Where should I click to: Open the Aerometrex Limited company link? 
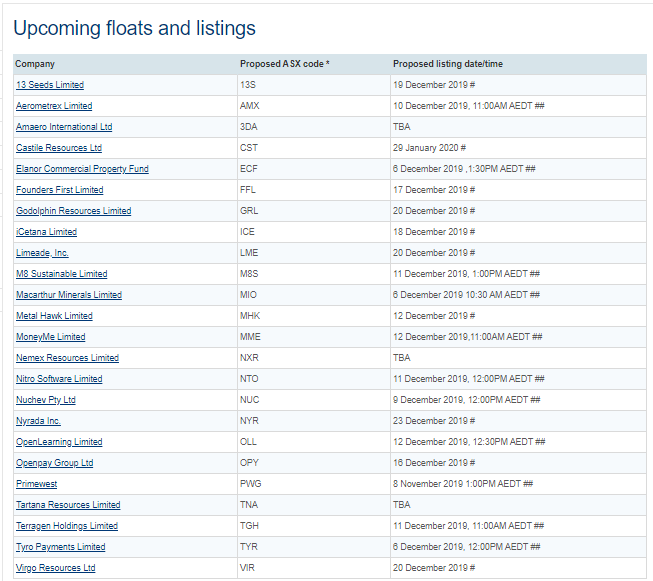[54, 106]
